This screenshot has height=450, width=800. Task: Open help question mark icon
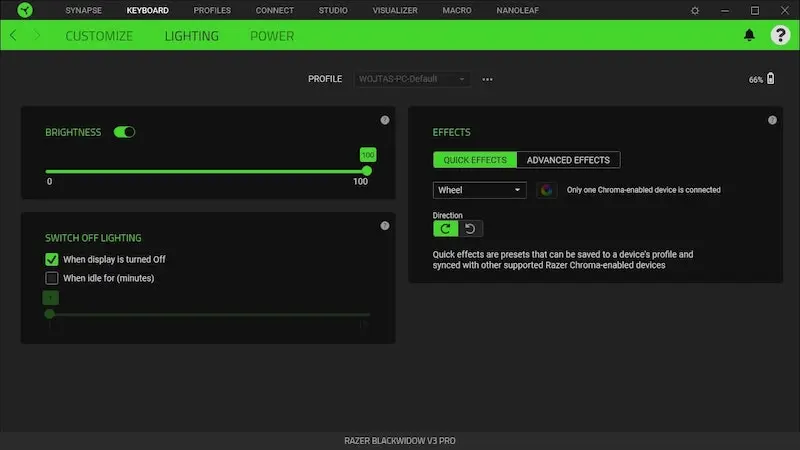click(x=780, y=36)
